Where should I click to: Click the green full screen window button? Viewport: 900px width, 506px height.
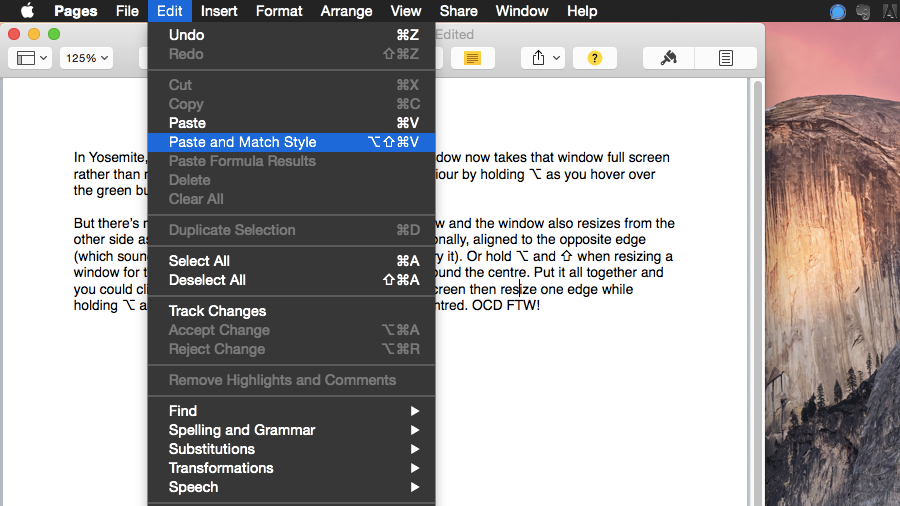pos(54,34)
